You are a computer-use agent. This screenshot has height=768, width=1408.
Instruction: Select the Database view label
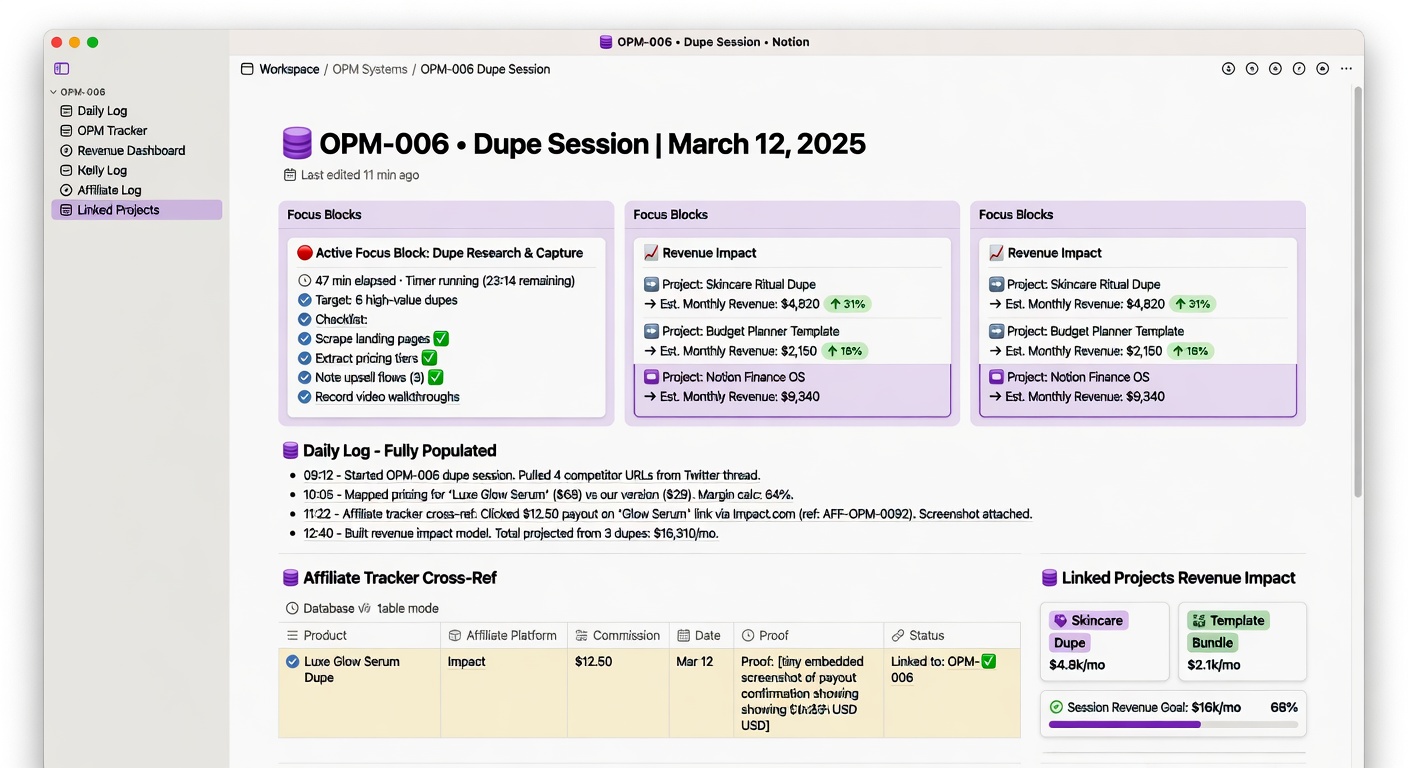pos(329,608)
